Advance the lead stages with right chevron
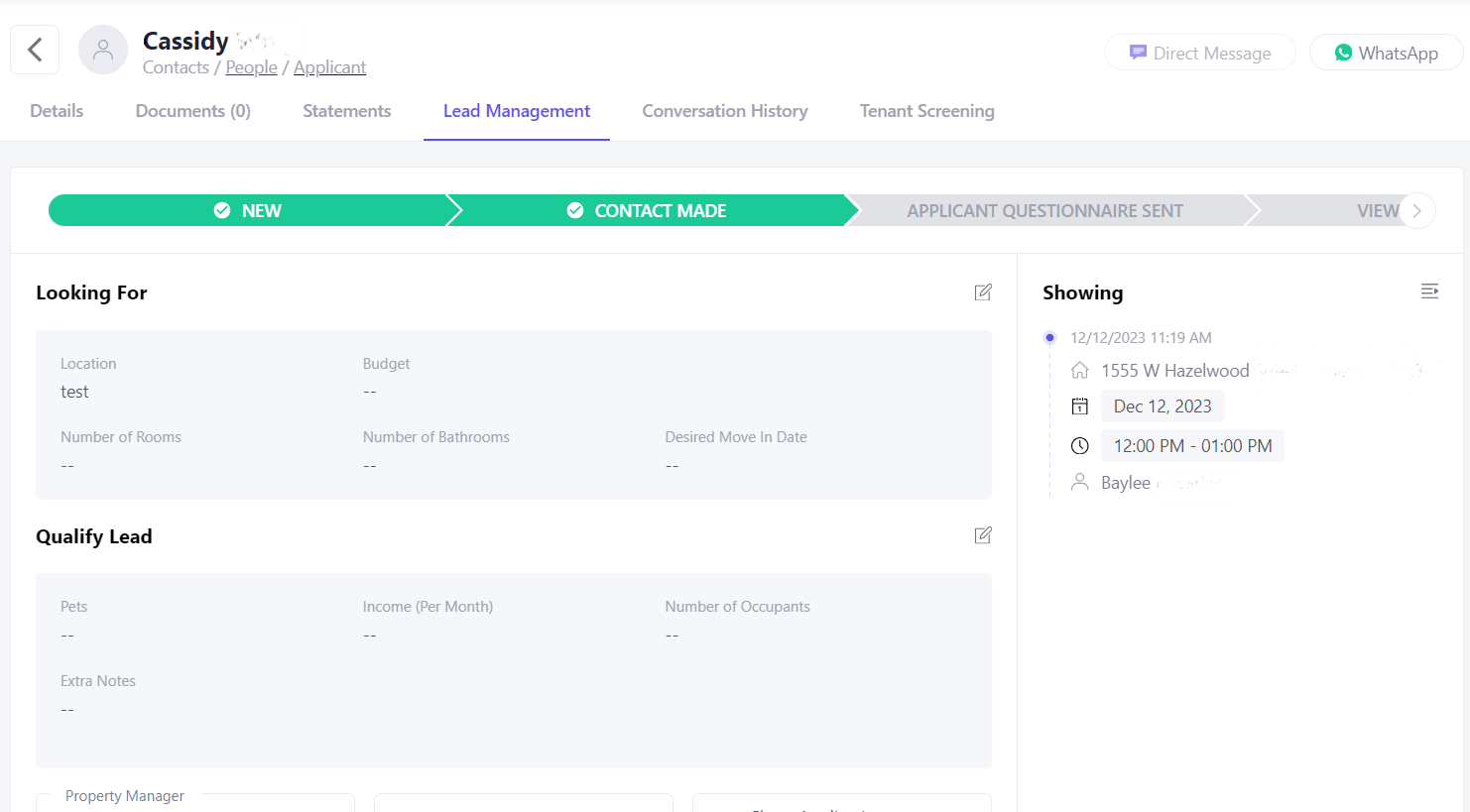This screenshot has height=812, width=1470. (1417, 210)
